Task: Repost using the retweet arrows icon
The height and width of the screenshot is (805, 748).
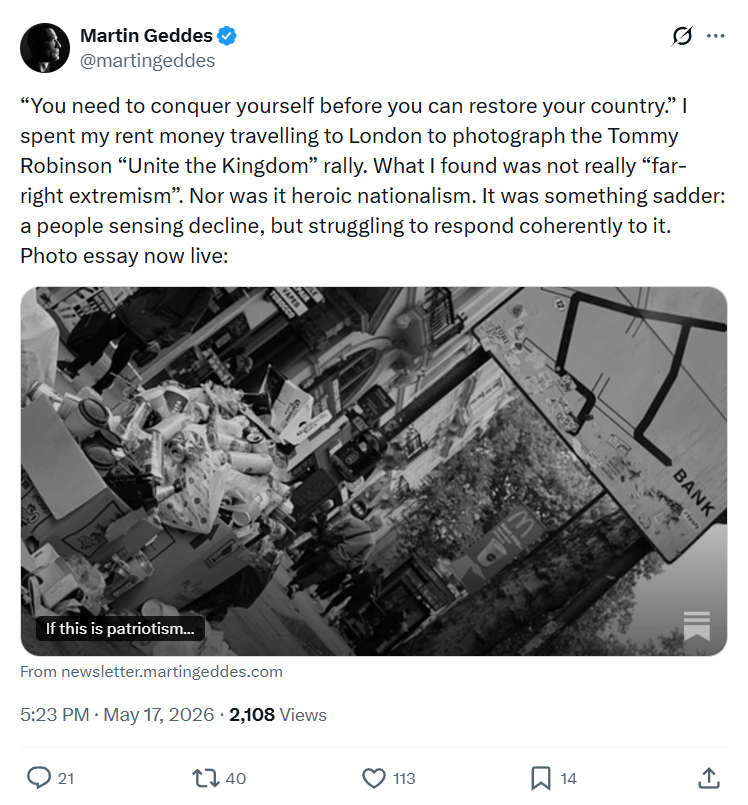Action: click(206, 778)
